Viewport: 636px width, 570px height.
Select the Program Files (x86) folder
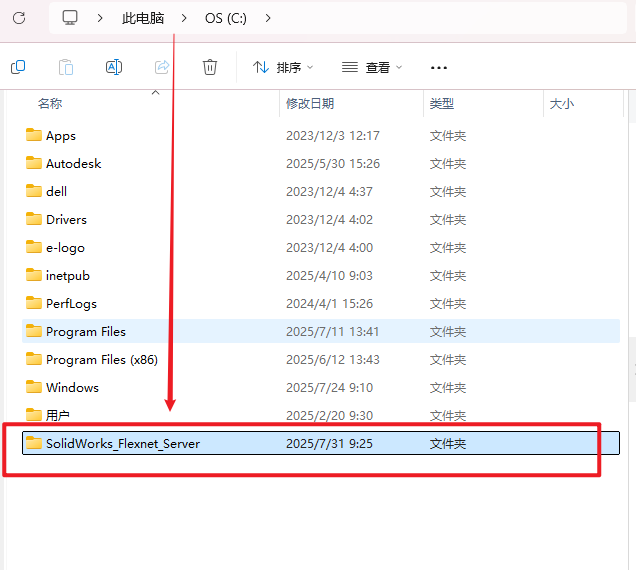pos(320,359)
